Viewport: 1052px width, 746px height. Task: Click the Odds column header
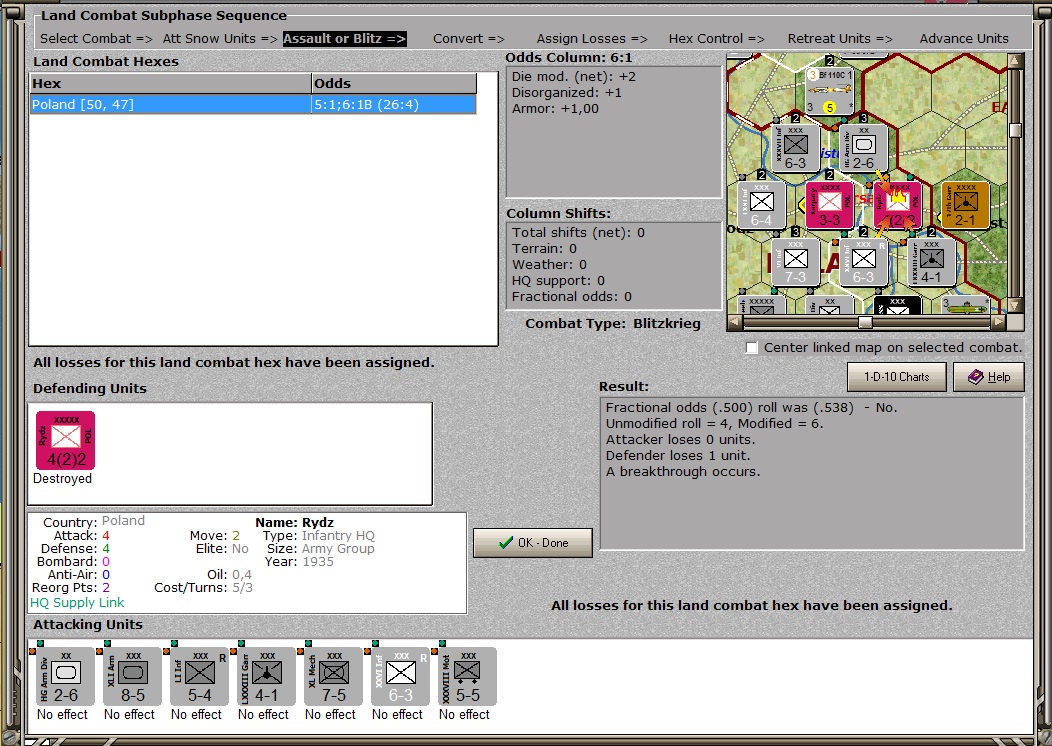click(x=394, y=83)
